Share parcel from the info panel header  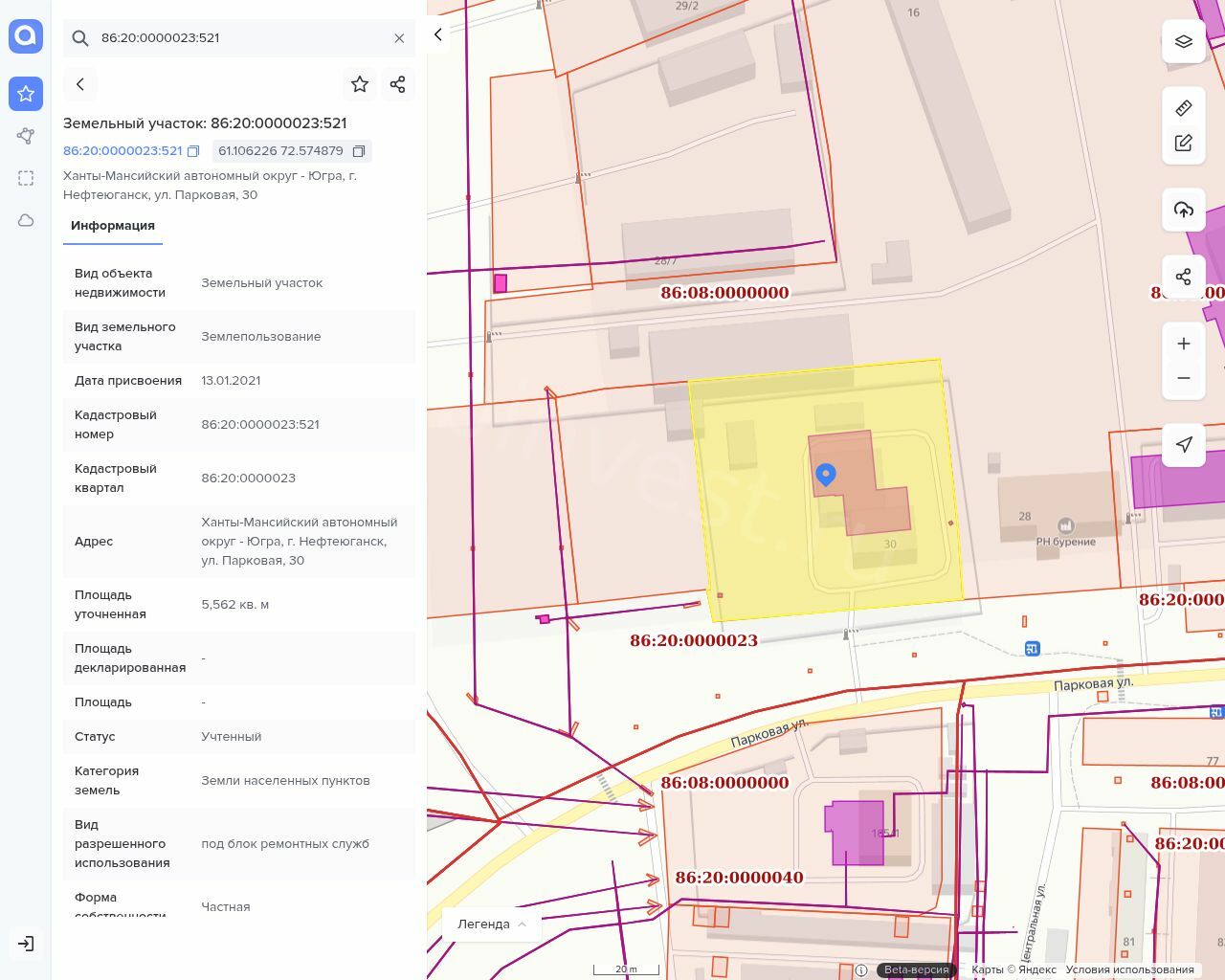[398, 84]
